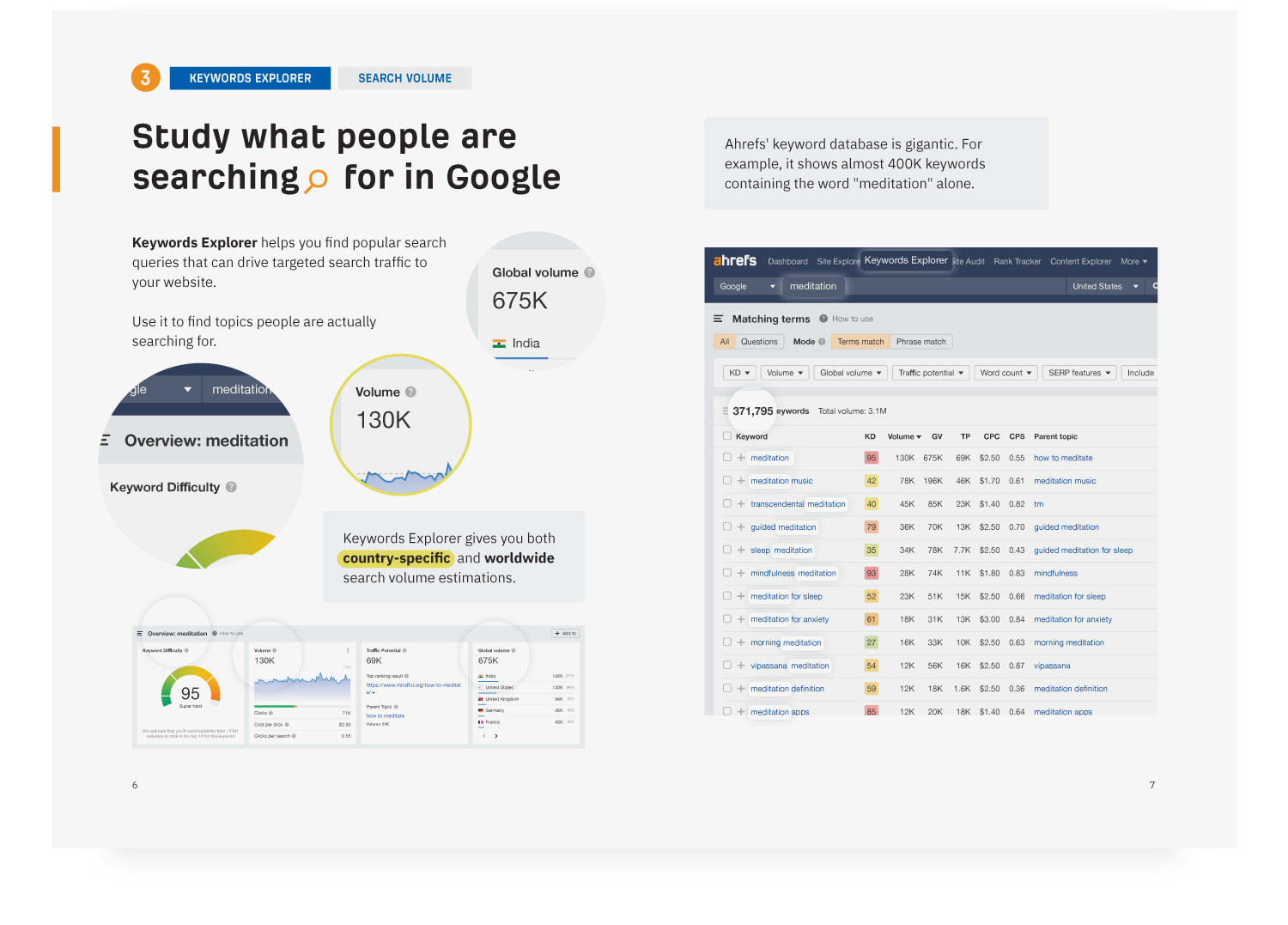Add 'meditation music' with its plus icon
1288x925 pixels.
pyautogui.click(x=741, y=481)
